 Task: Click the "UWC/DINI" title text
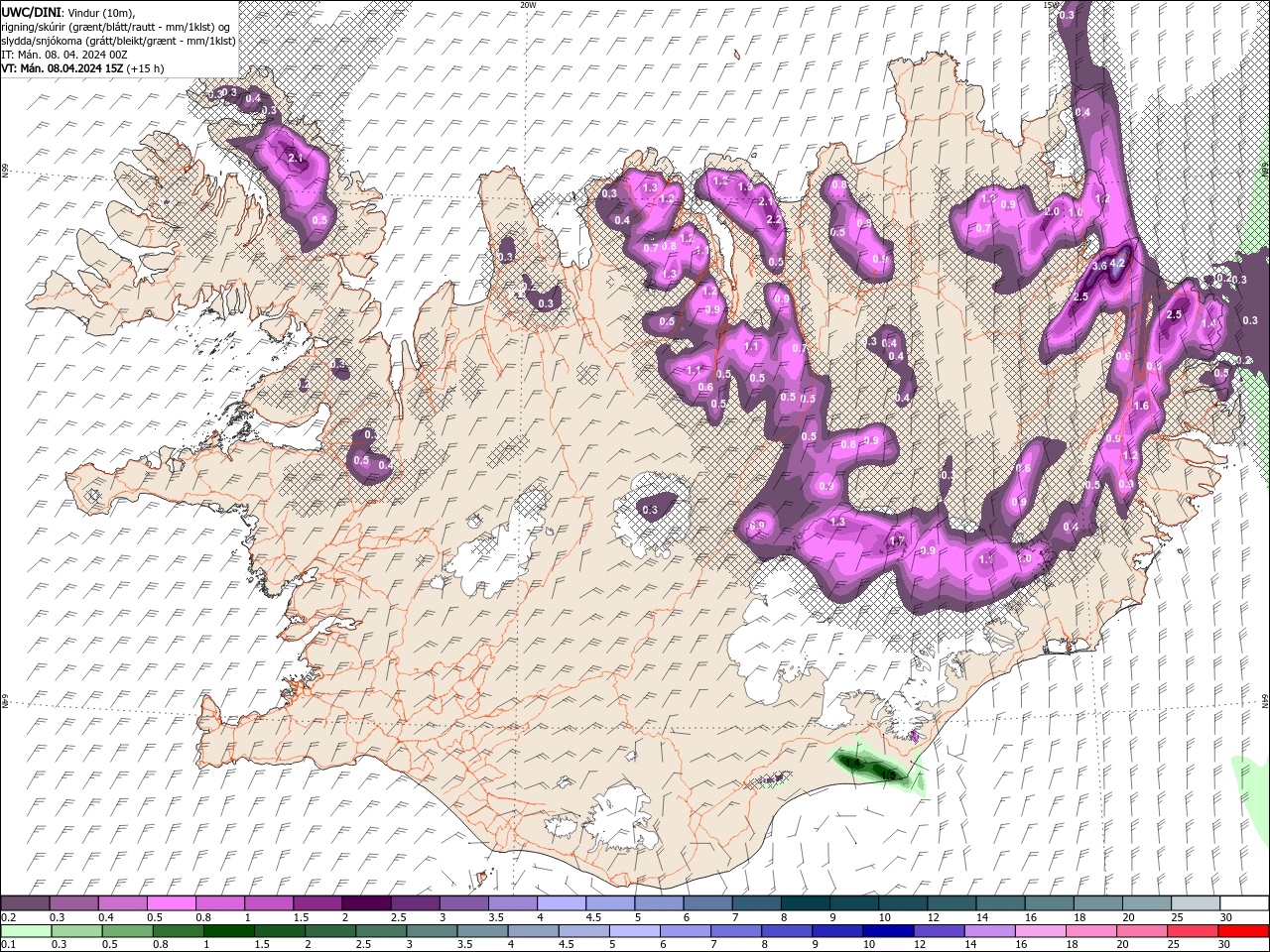(30, 11)
